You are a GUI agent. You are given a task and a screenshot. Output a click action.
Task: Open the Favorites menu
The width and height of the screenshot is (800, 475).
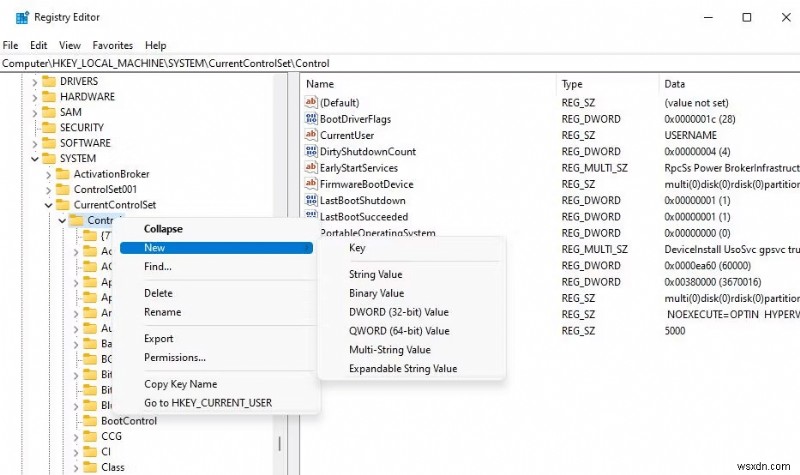(113, 45)
